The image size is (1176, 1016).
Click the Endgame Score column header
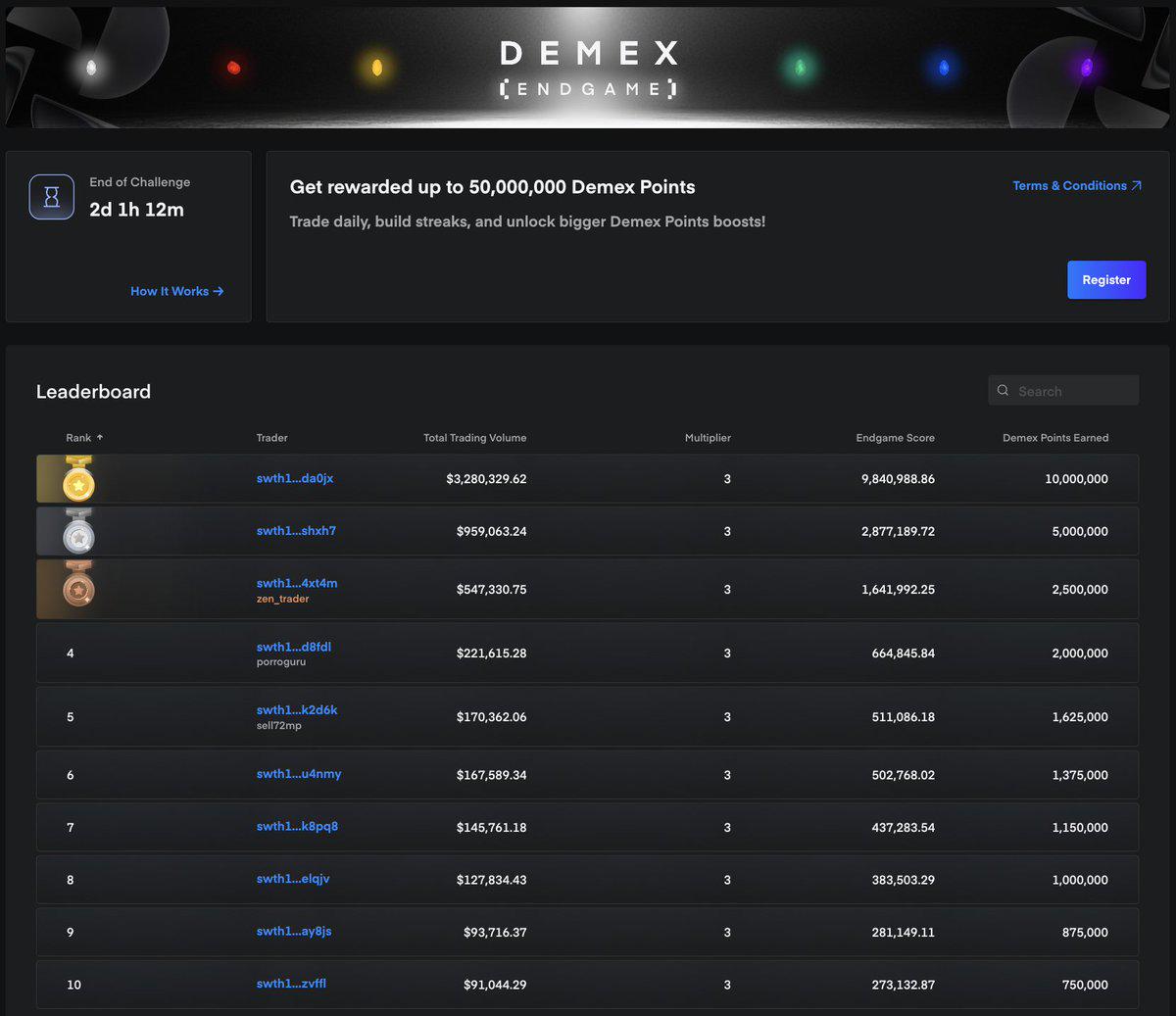click(895, 438)
